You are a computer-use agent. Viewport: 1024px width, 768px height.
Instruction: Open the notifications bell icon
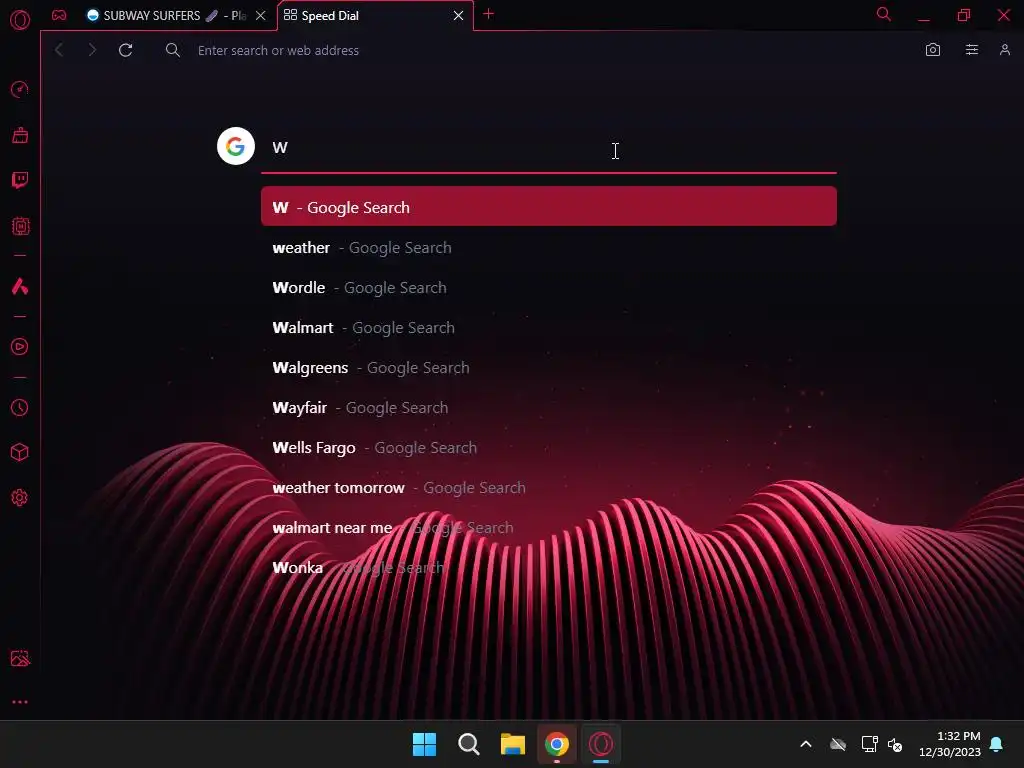997,744
